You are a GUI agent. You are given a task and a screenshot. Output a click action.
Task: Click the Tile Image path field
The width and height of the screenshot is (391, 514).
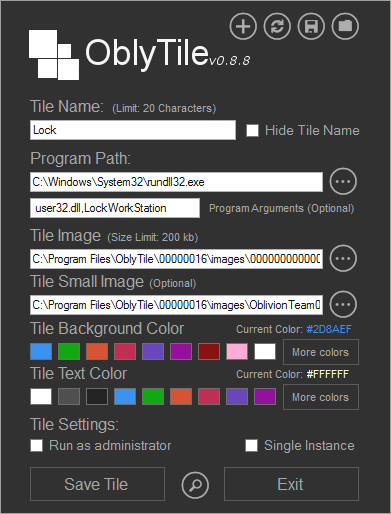coord(176,259)
